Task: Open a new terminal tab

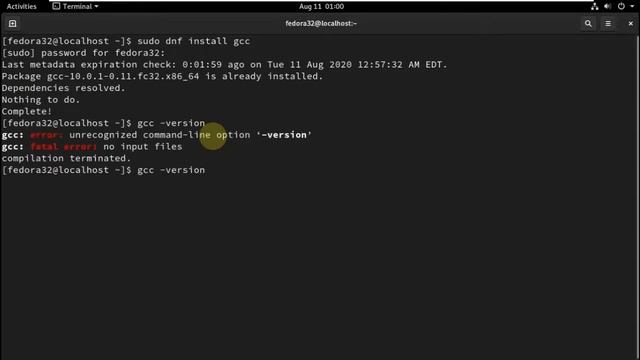Action: pyautogui.click(x=13, y=24)
